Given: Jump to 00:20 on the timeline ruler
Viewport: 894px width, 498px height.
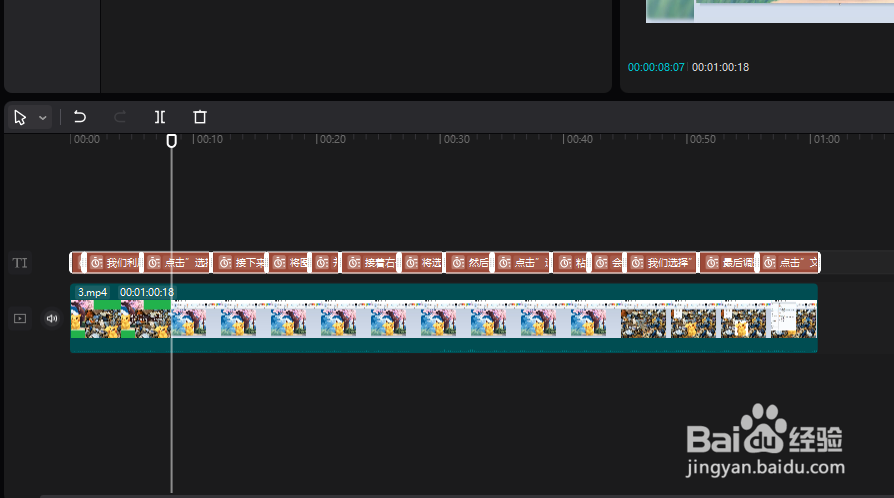Looking at the screenshot, I should pos(332,139).
